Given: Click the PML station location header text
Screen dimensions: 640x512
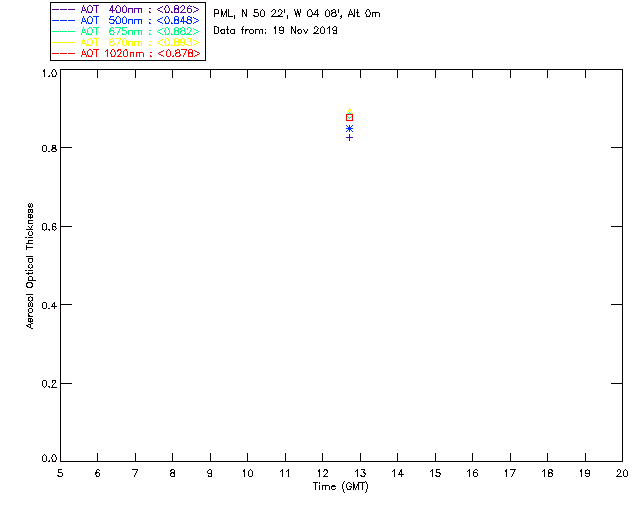Looking at the screenshot, I should point(297,14).
